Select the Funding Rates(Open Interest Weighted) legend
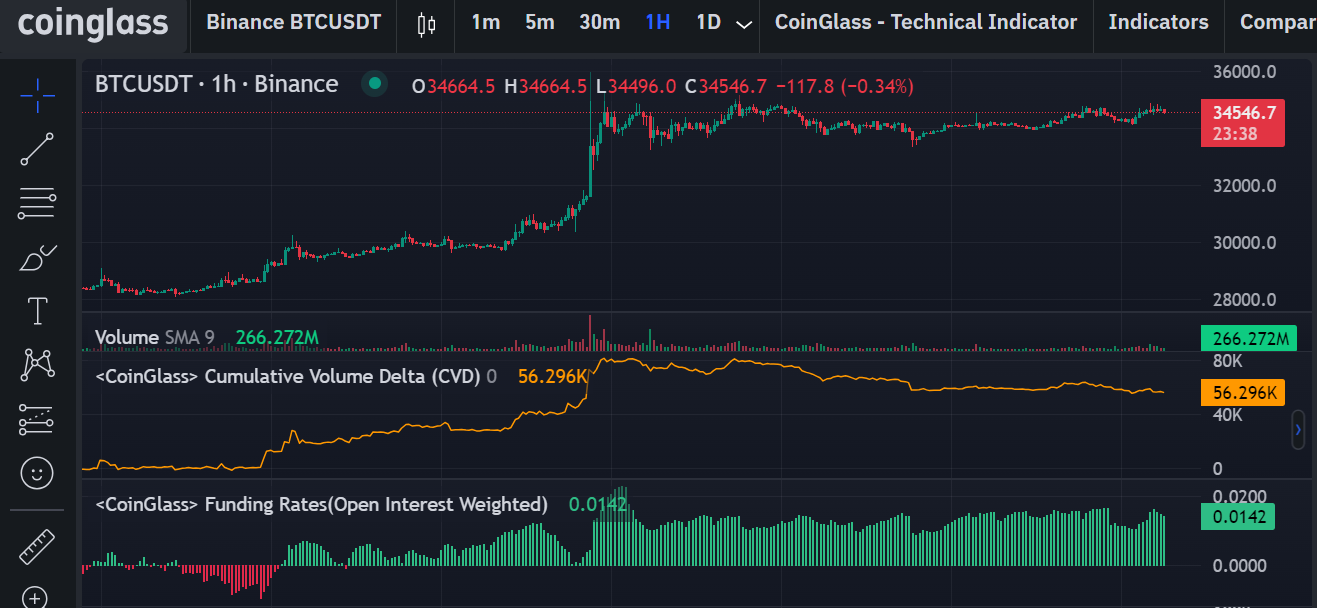Image resolution: width=1317 pixels, height=608 pixels. coord(321,504)
